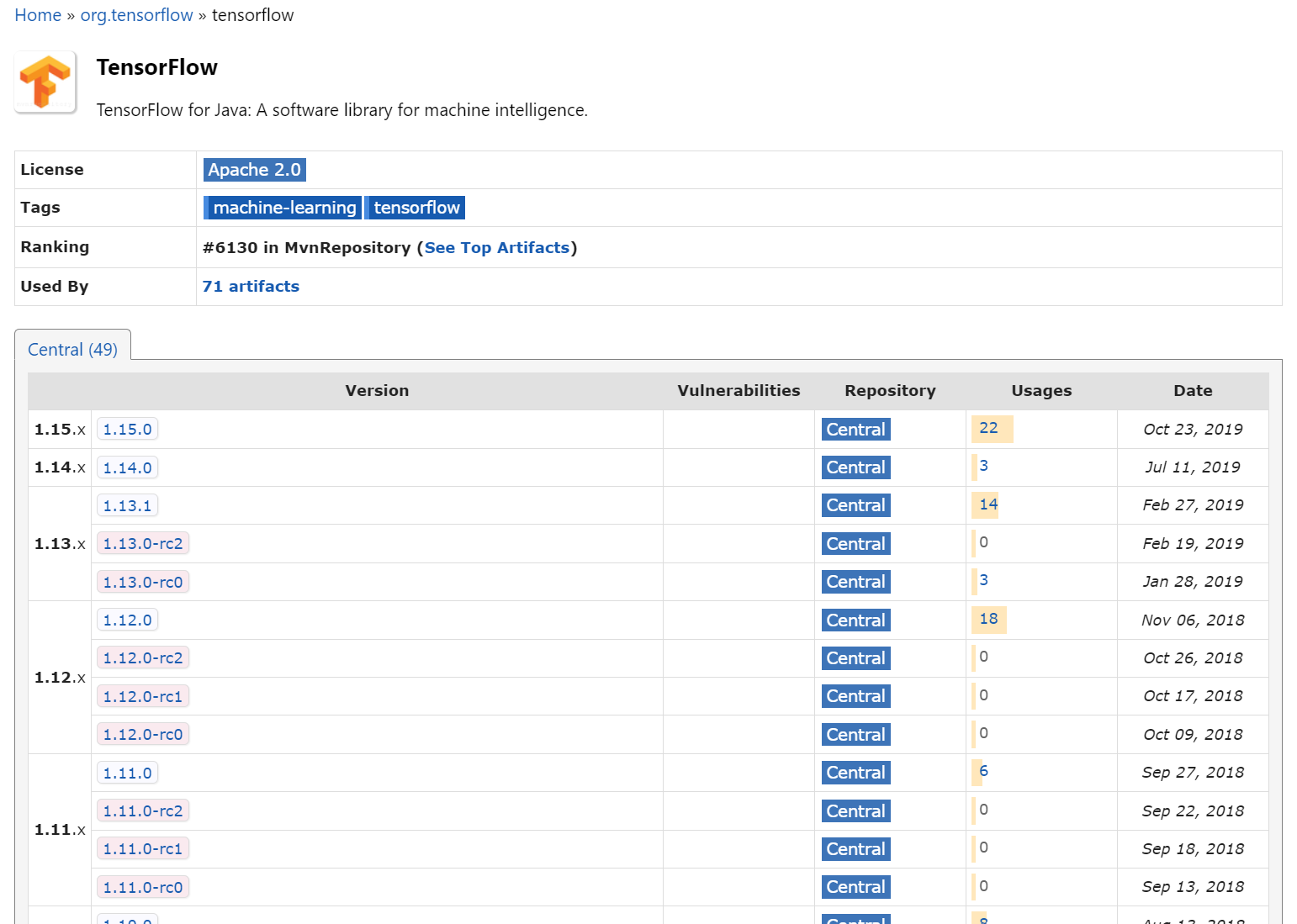
Task: View 14 usages of version 1.13.1
Action: point(988,504)
